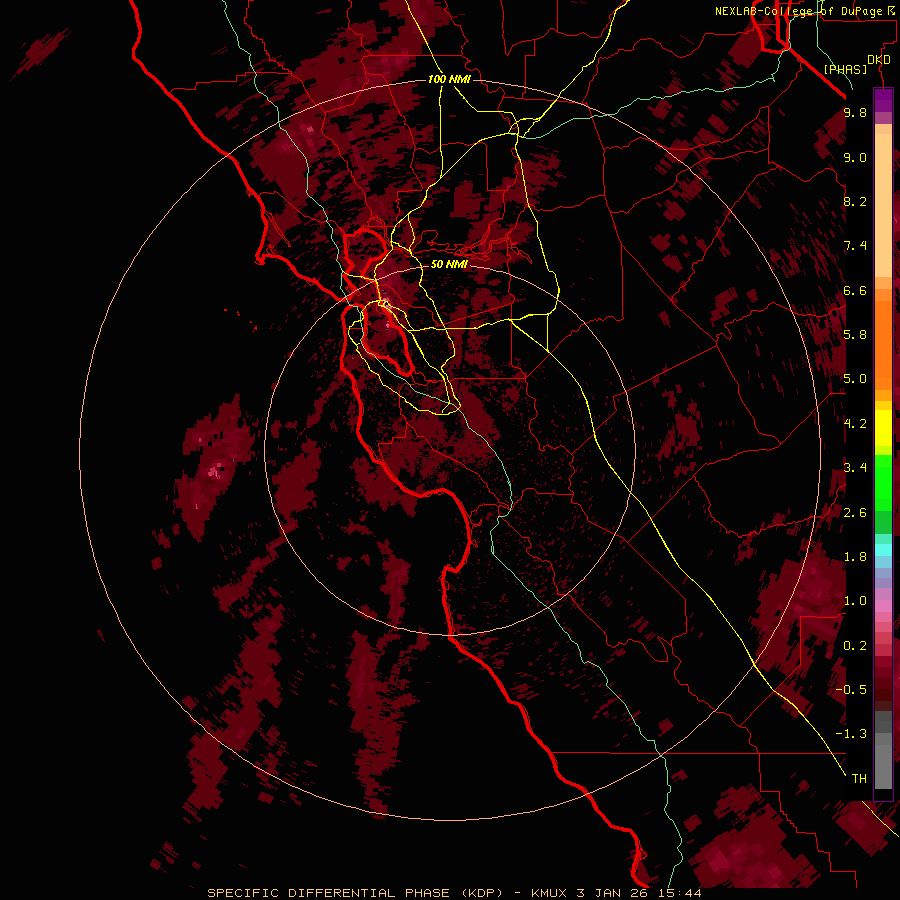Click the 100 NMI range ring label

(449, 79)
